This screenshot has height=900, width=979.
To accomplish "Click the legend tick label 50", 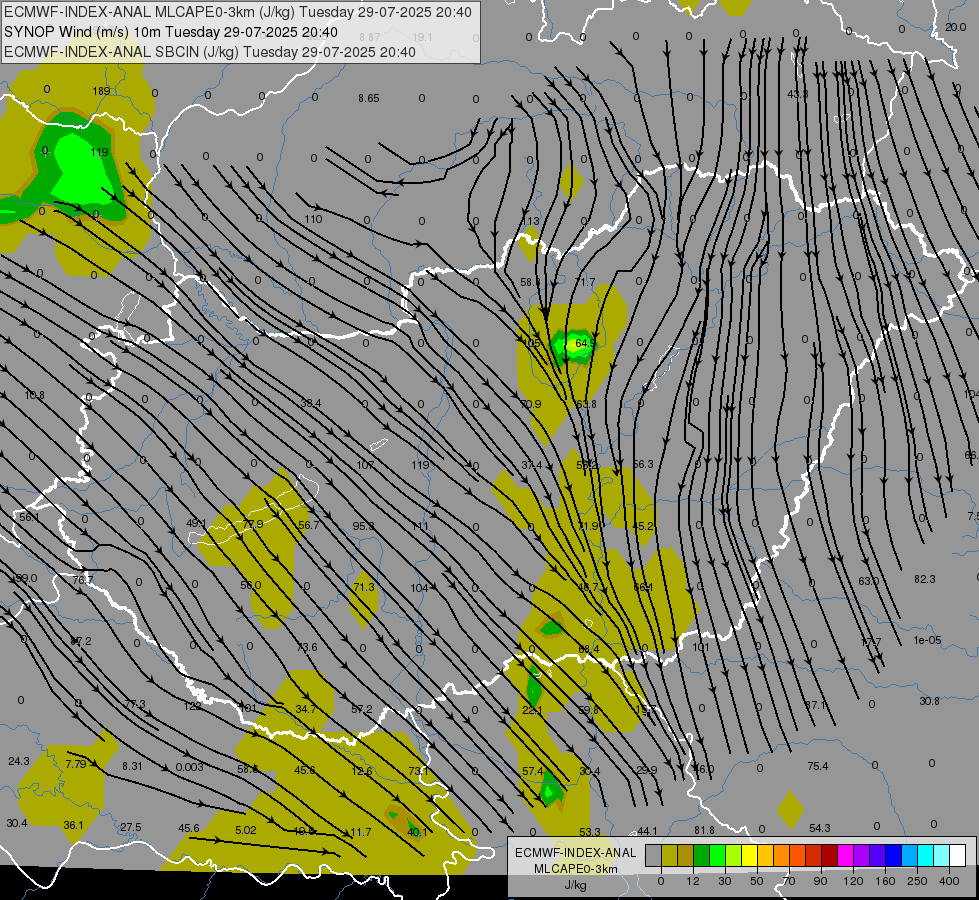I will coord(757,881).
